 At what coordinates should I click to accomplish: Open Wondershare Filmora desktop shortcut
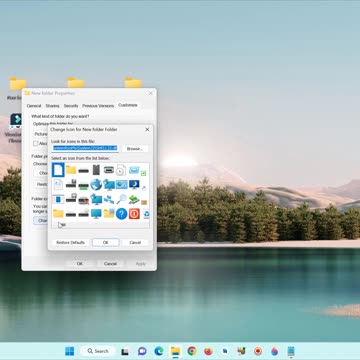pyautogui.click(x=15, y=121)
